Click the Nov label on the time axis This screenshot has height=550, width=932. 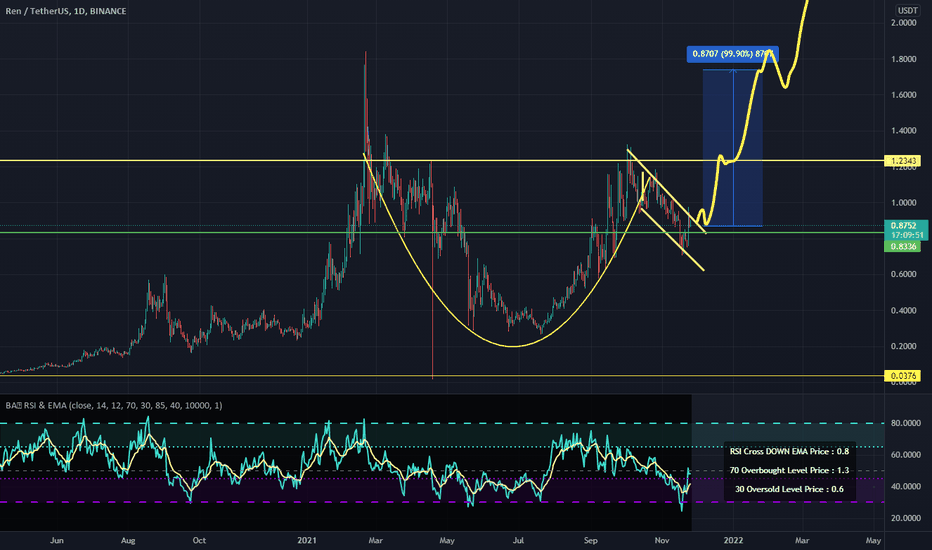(662, 540)
